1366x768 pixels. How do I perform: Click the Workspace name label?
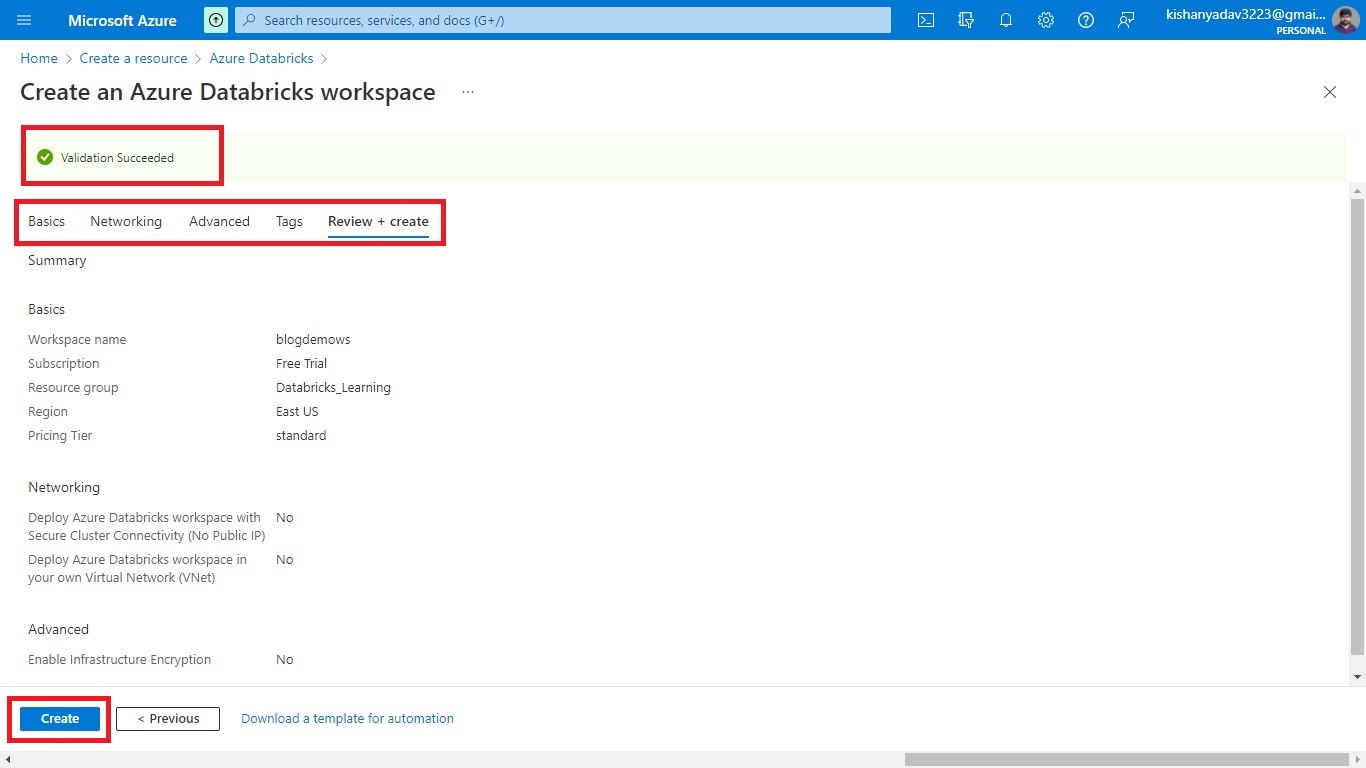77,339
